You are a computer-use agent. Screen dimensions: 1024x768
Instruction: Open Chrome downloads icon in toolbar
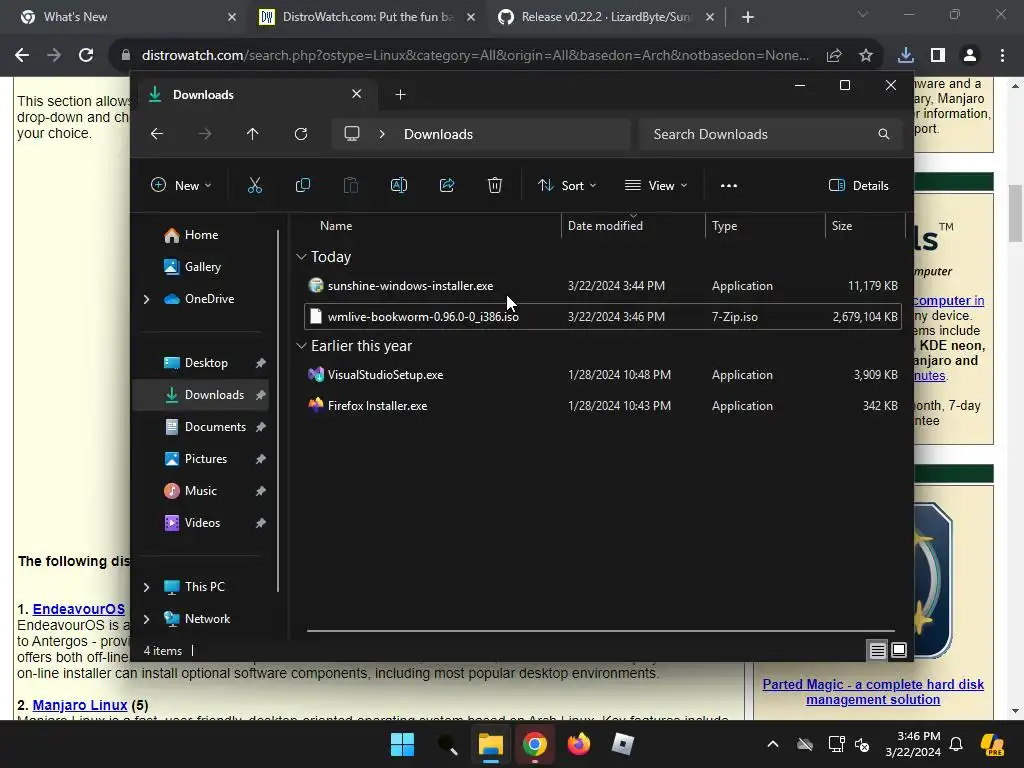tap(906, 56)
